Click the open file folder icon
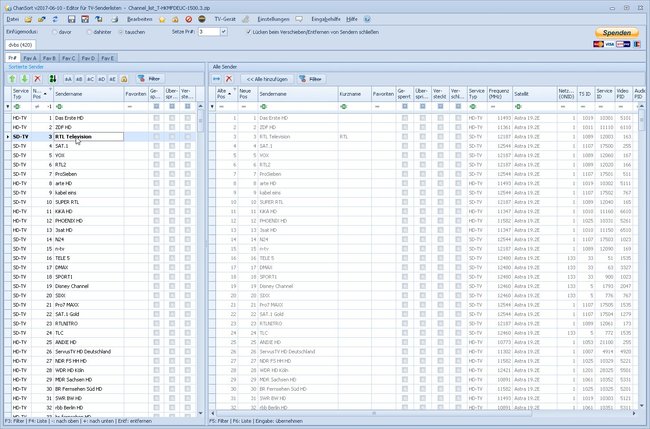The height and width of the screenshot is (429, 650). coord(28,19)
